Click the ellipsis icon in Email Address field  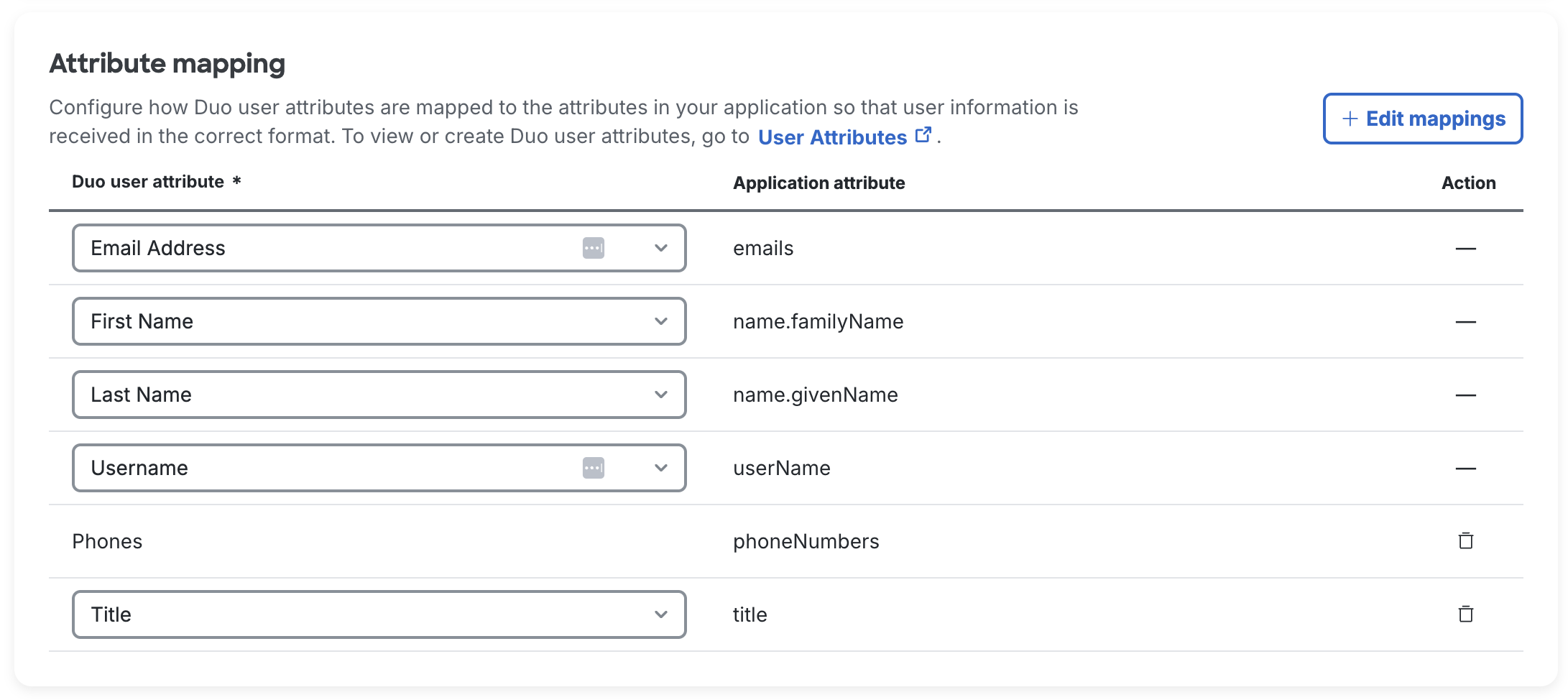593,248
